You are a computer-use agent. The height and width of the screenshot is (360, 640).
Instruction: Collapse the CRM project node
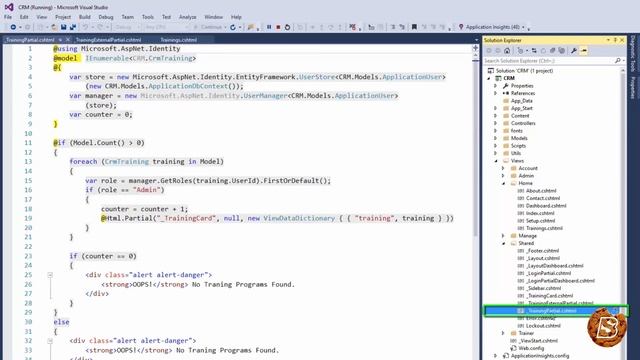click(489, 78)
